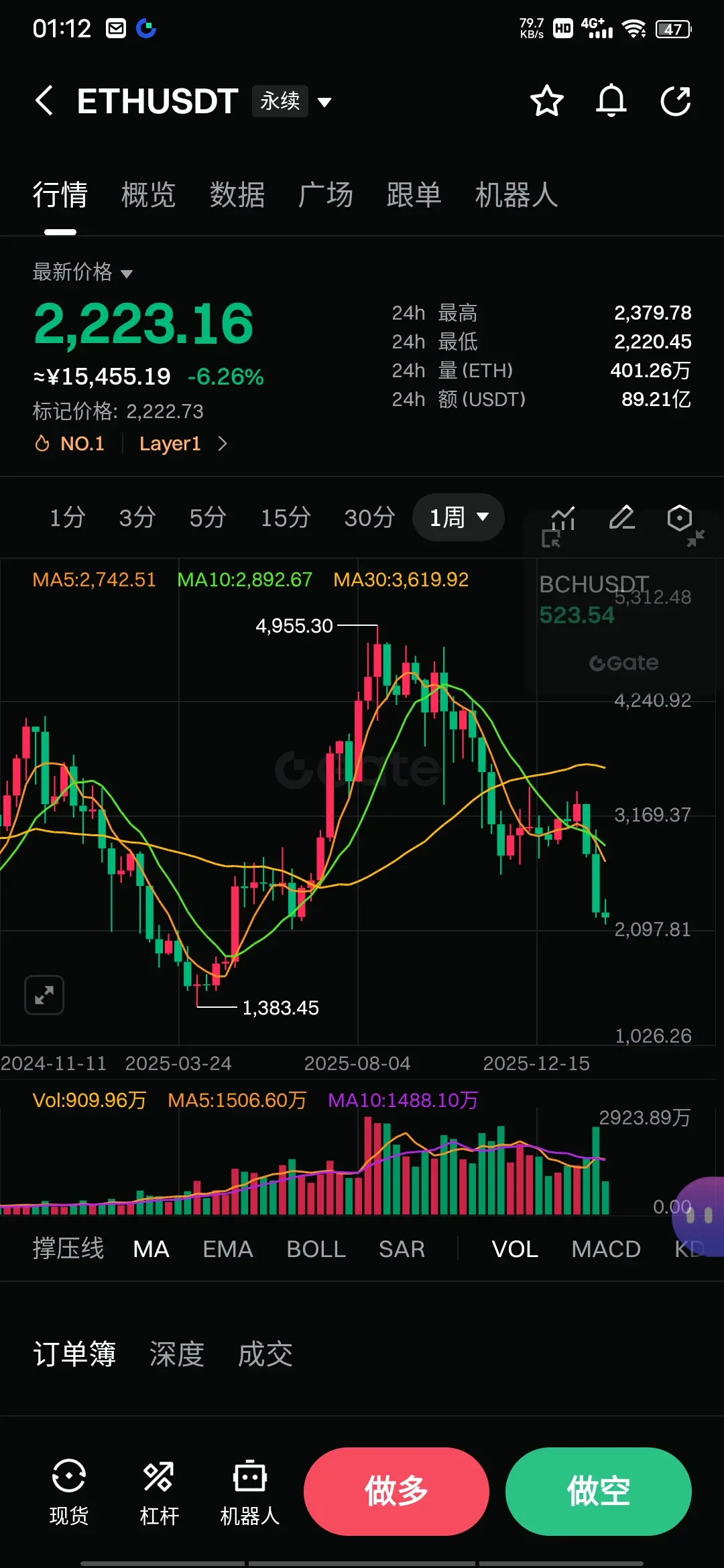
Task: Open chart settings hexagon icon
Action: click(x=679, y=517)
